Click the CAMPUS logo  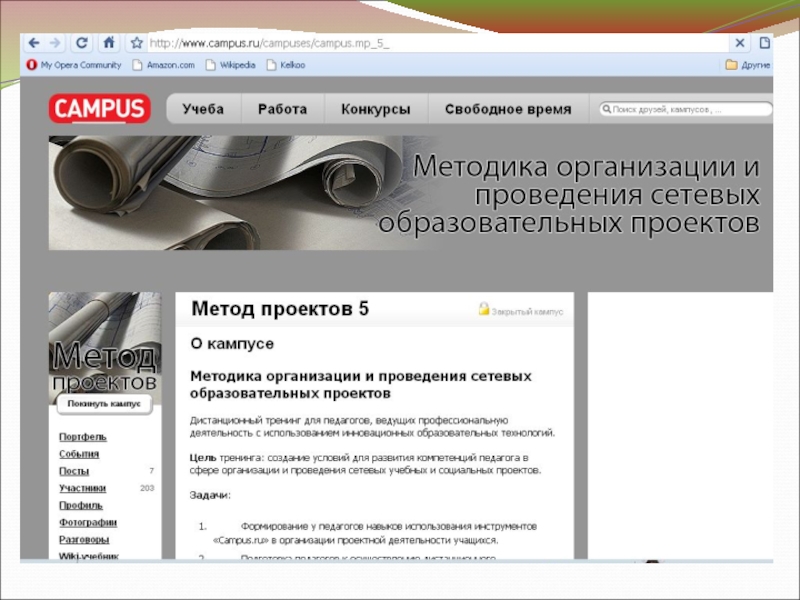point(100,109)
